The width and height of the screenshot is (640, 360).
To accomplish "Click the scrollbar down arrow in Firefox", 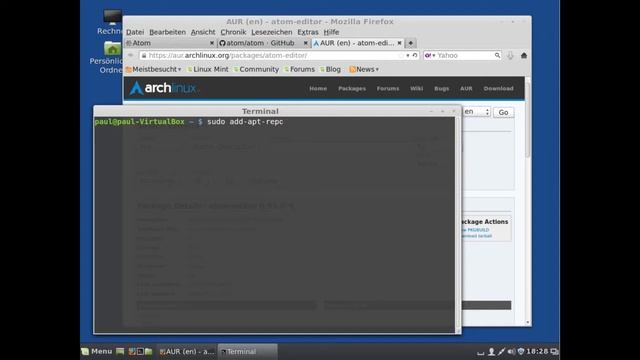I will [528, 322].
